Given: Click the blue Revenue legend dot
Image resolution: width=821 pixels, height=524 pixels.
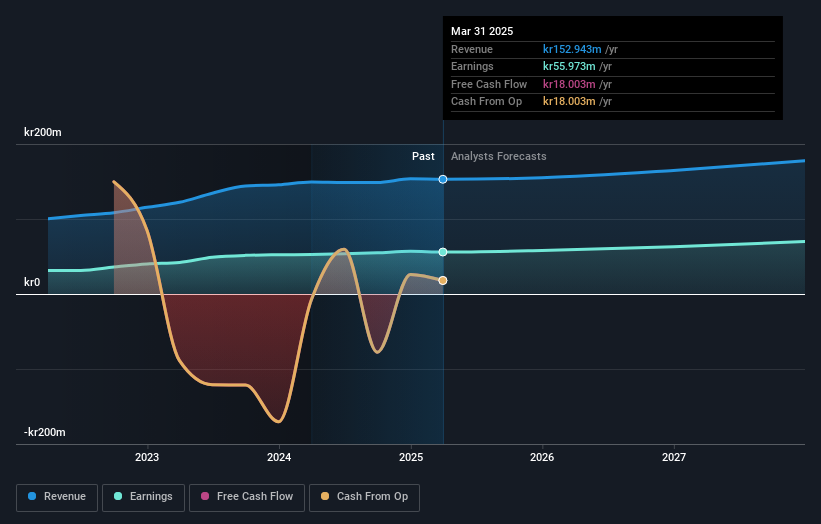Looking at the screenshot, I should [32, 496].
